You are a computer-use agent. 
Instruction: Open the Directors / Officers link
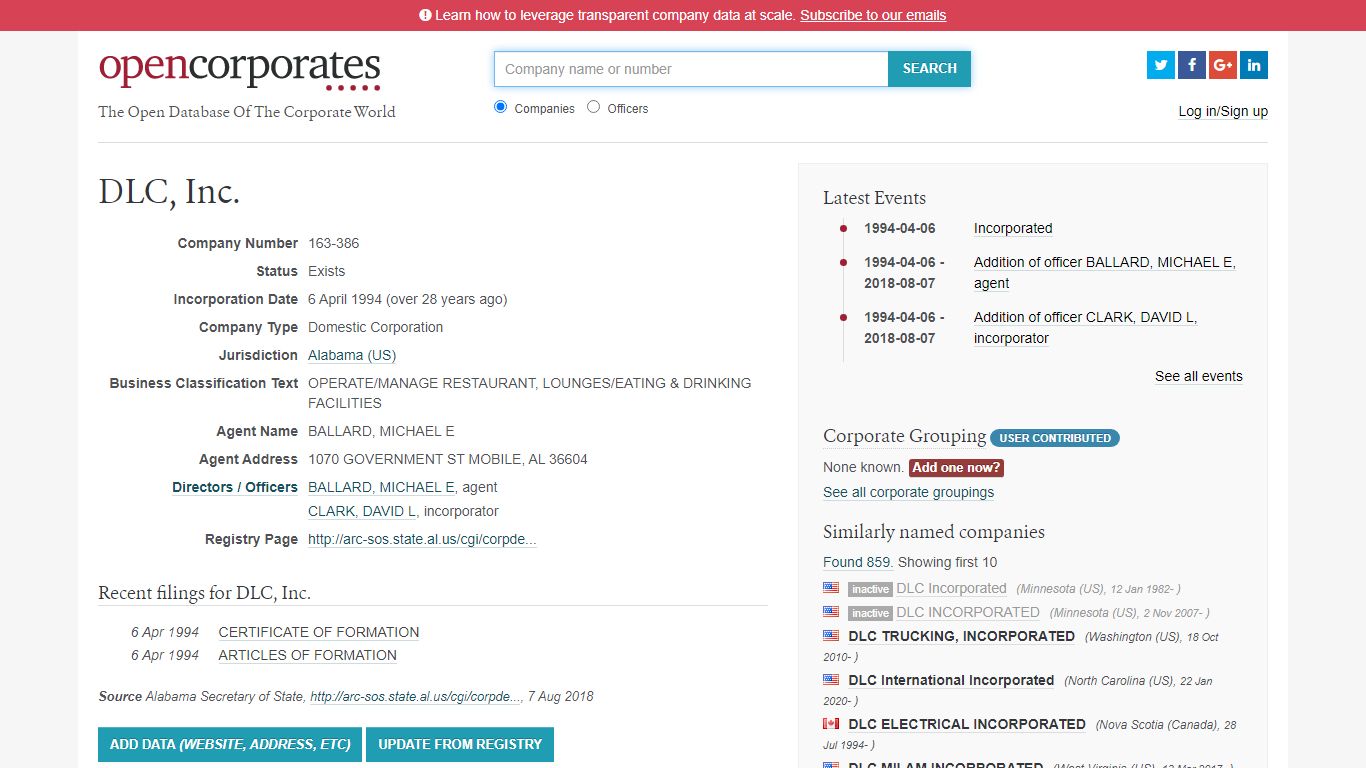pos(235,487)
